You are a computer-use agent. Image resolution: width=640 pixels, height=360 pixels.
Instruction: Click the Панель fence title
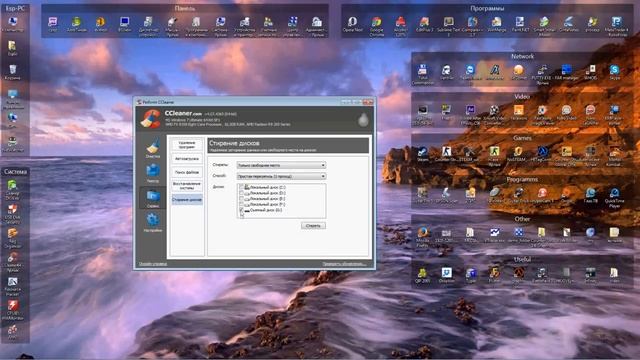click(x=184, y=8)
